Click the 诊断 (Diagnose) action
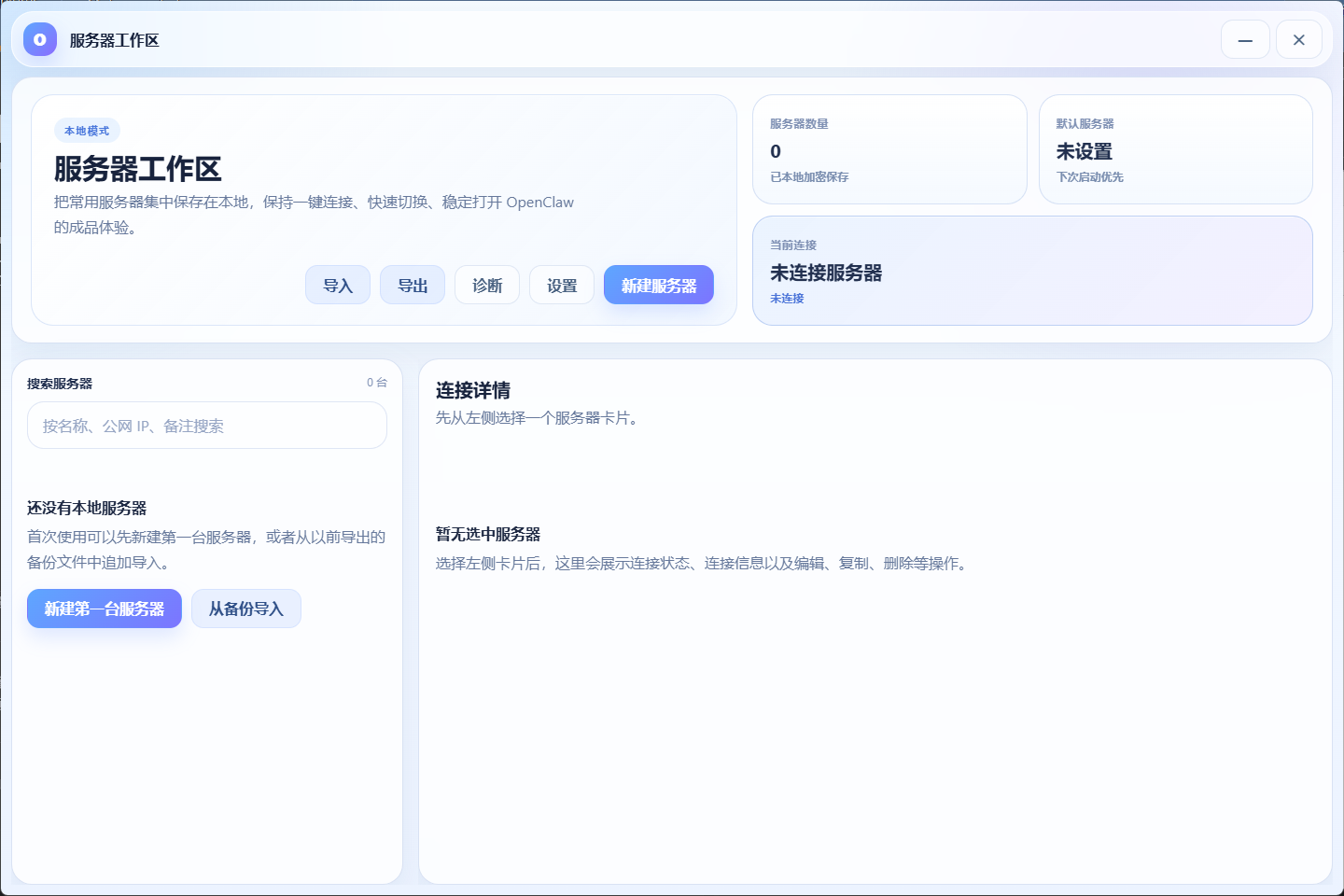 486,285
